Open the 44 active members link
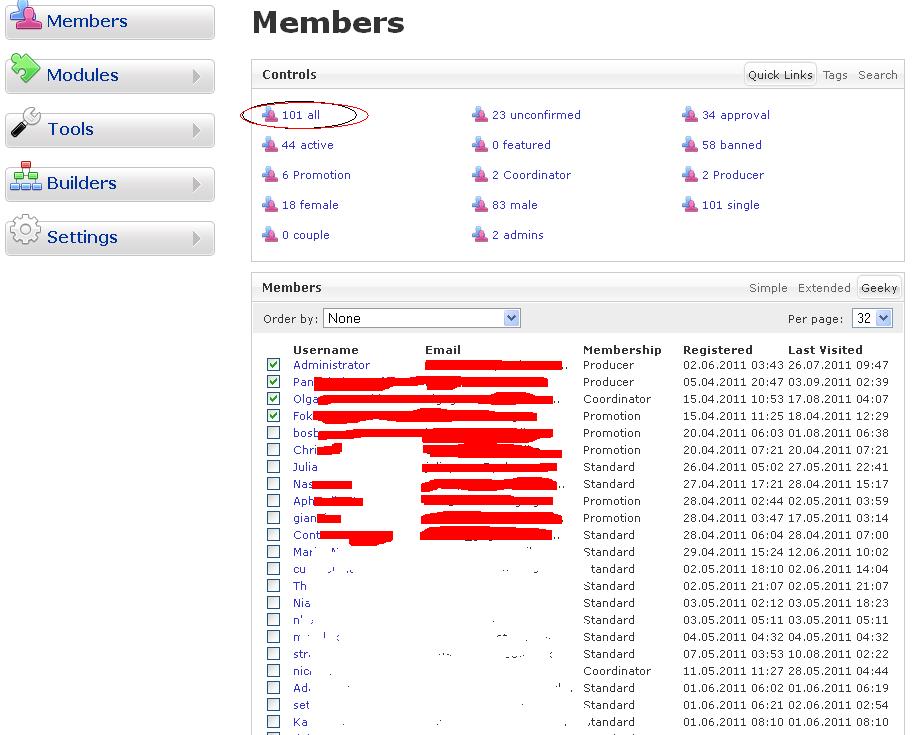916x735 pixels. coord(307,145)
